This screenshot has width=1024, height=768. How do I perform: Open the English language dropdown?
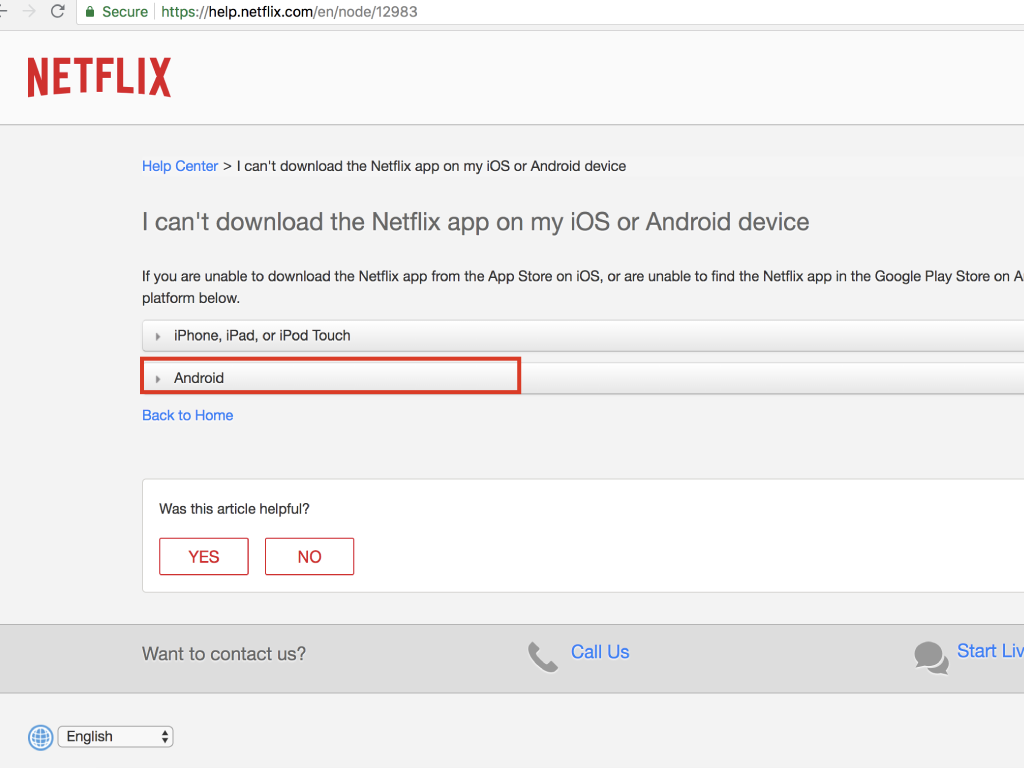click(x=116, y=737)
